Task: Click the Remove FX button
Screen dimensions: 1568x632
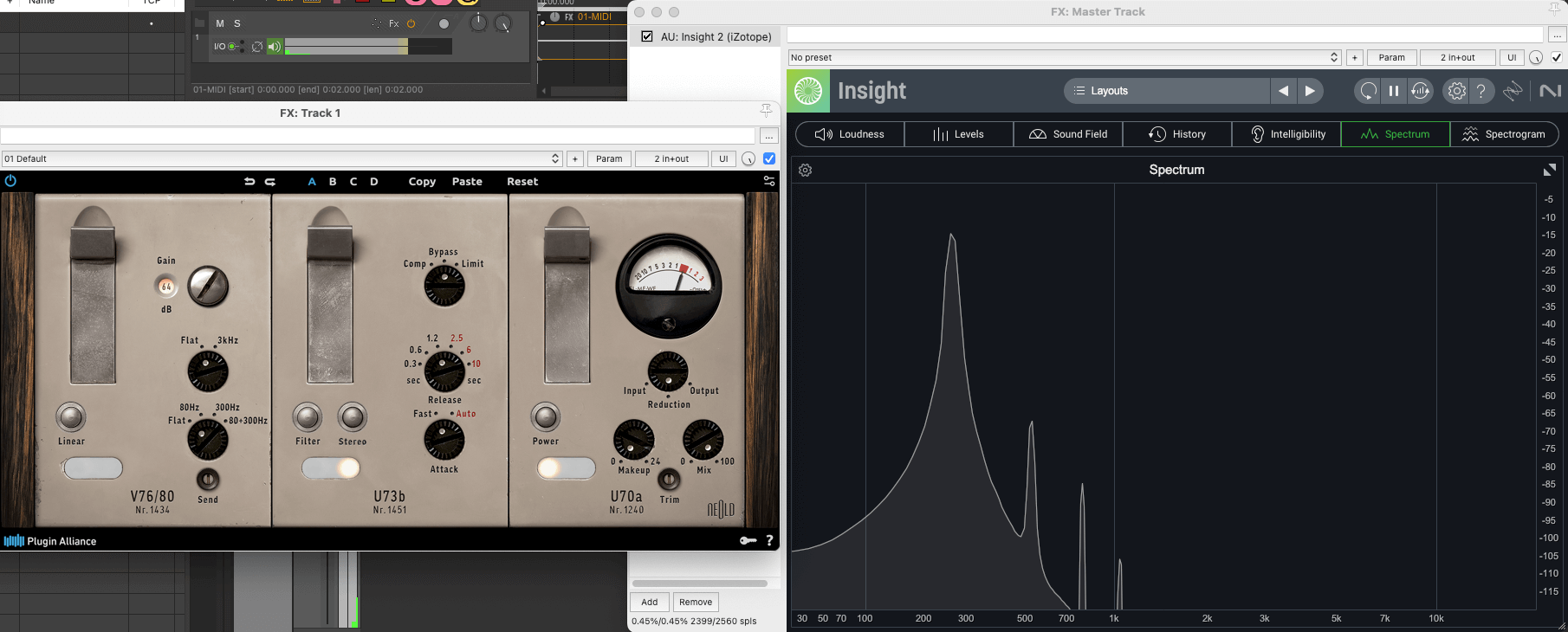Action: 696,603
